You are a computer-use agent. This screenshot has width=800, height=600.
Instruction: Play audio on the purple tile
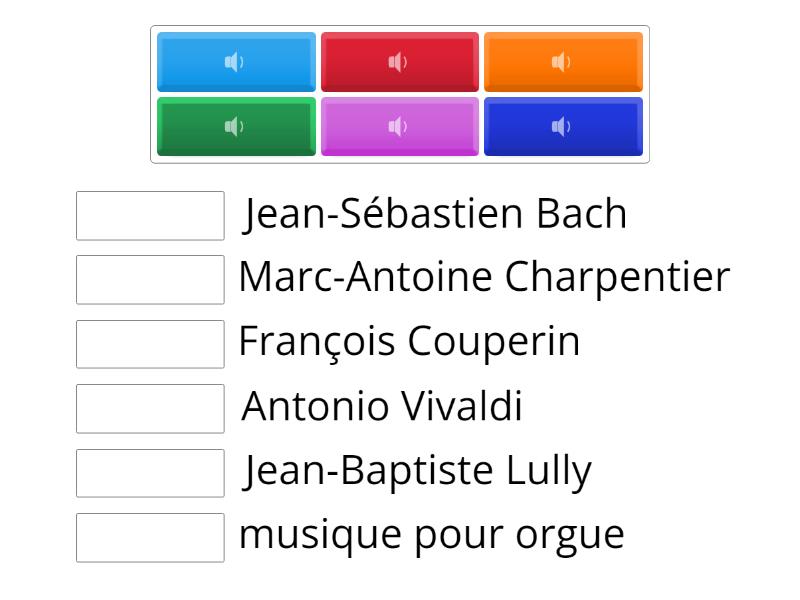tap(399, 126)
